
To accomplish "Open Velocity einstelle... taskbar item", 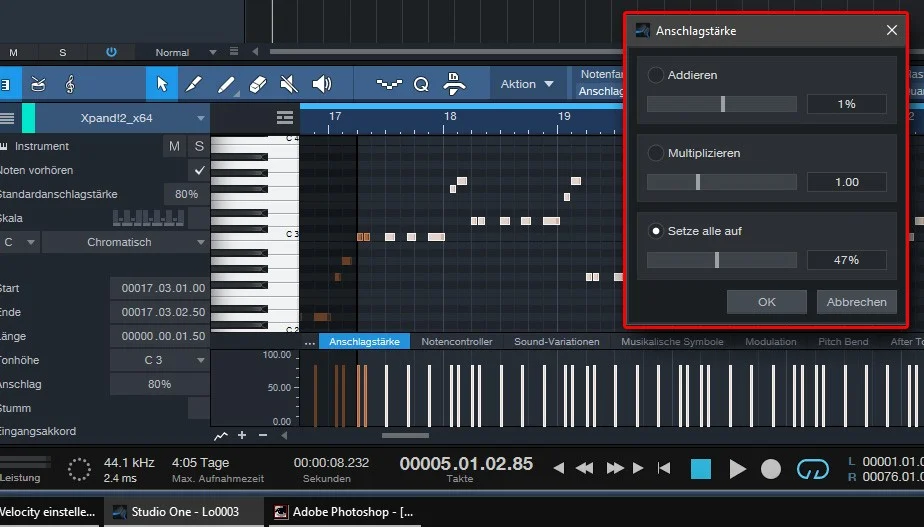I will (x=48, y=512).
